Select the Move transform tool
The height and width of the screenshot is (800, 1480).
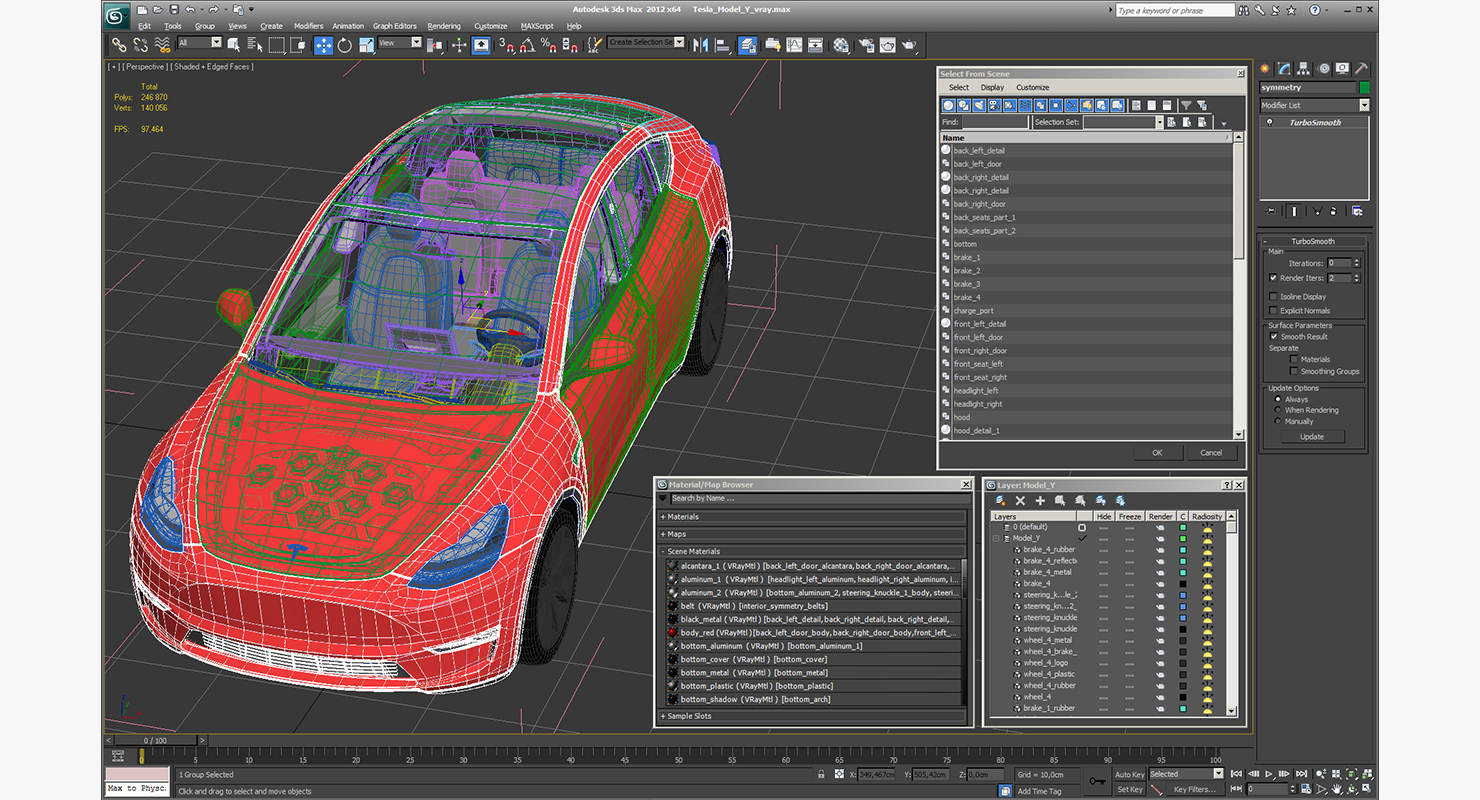point(323,45)
